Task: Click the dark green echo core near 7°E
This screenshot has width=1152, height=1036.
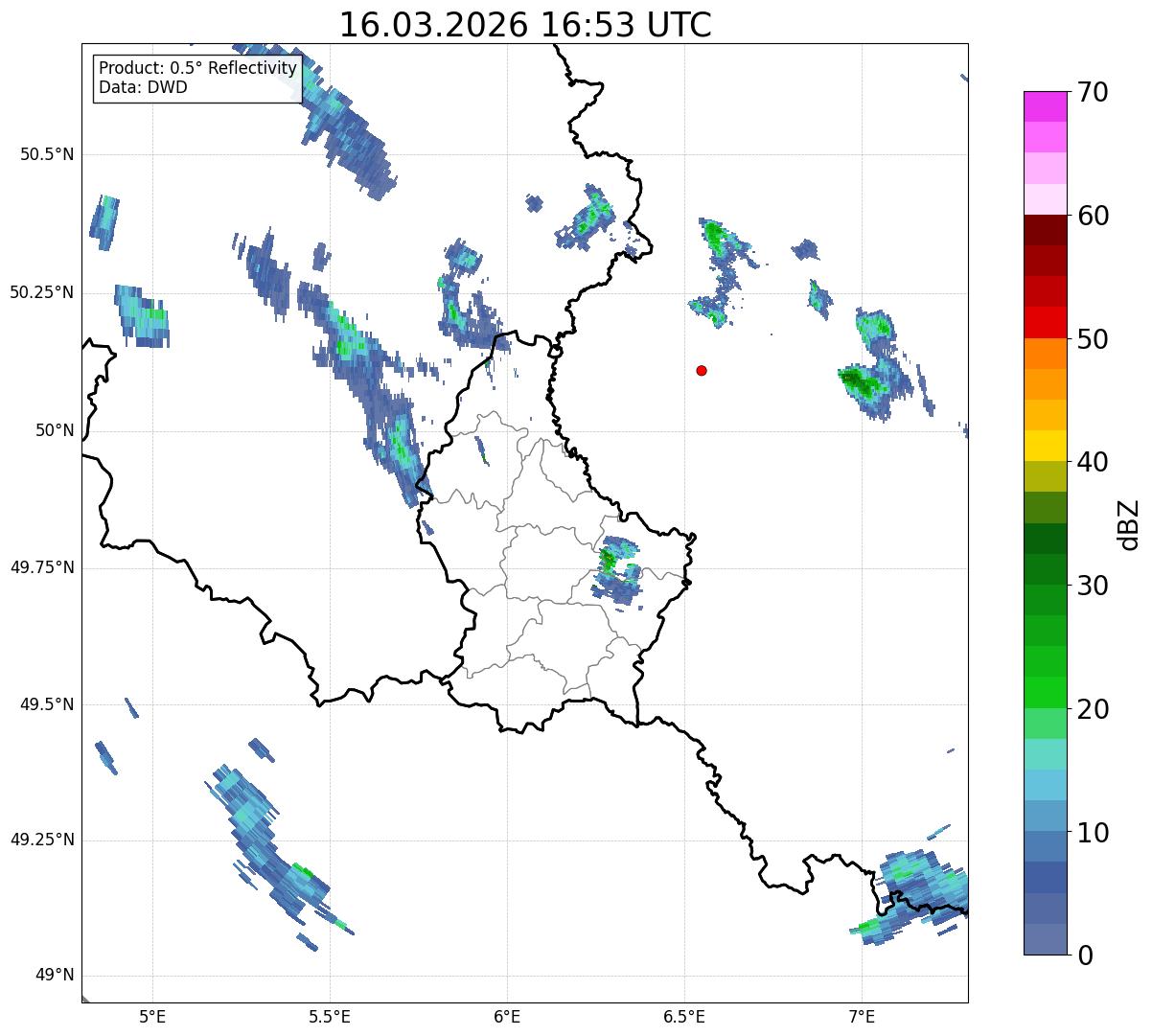Action: (x=862, y=382)
